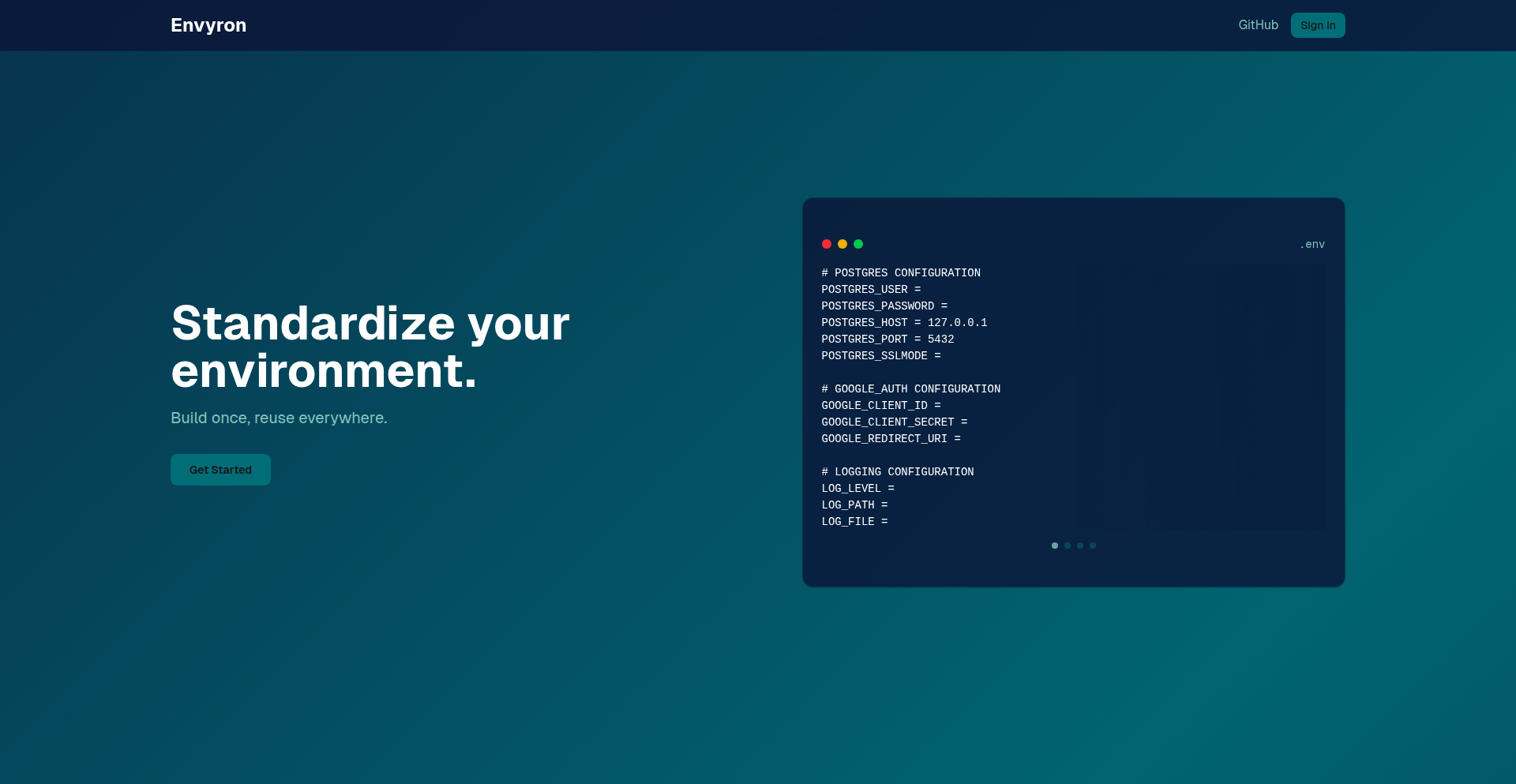The height and width of the screenshot is (784, 1516).
Task: Click the "# GOOGLE_AUTH CONFIGURATION" comment line
Action: pyautogui.click(x=911, y=389)
